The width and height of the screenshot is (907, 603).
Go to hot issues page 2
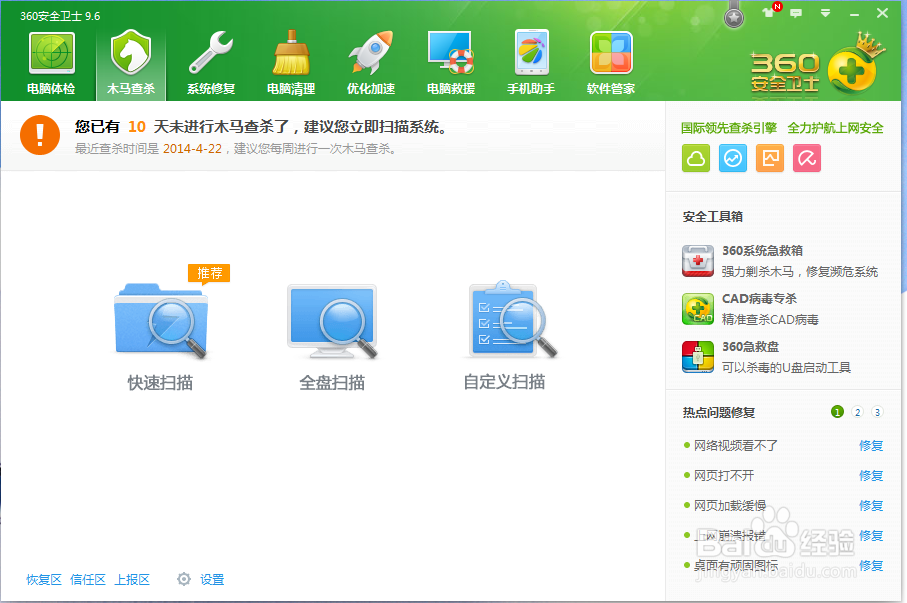click(858, 412)
